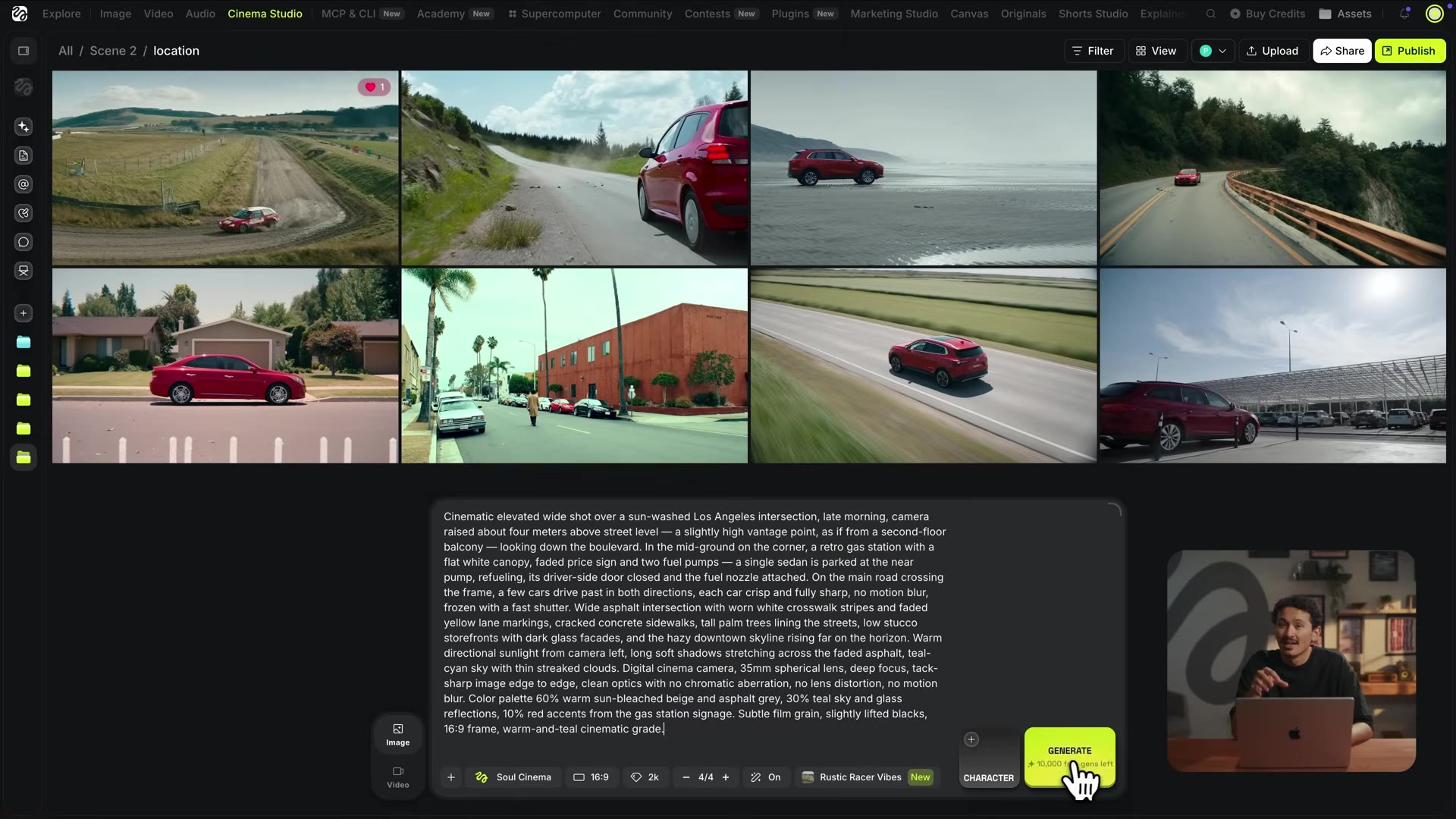The height and width of the screenshot is (819, 1456).
Task: Open the Canvas tab
Action: pos(969,14)
